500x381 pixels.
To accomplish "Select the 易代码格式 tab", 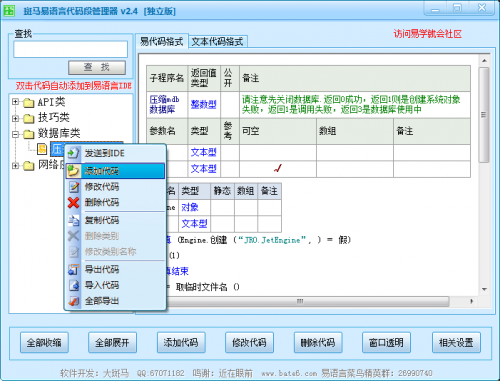I will pyautogui.click(x=162, y=42).
